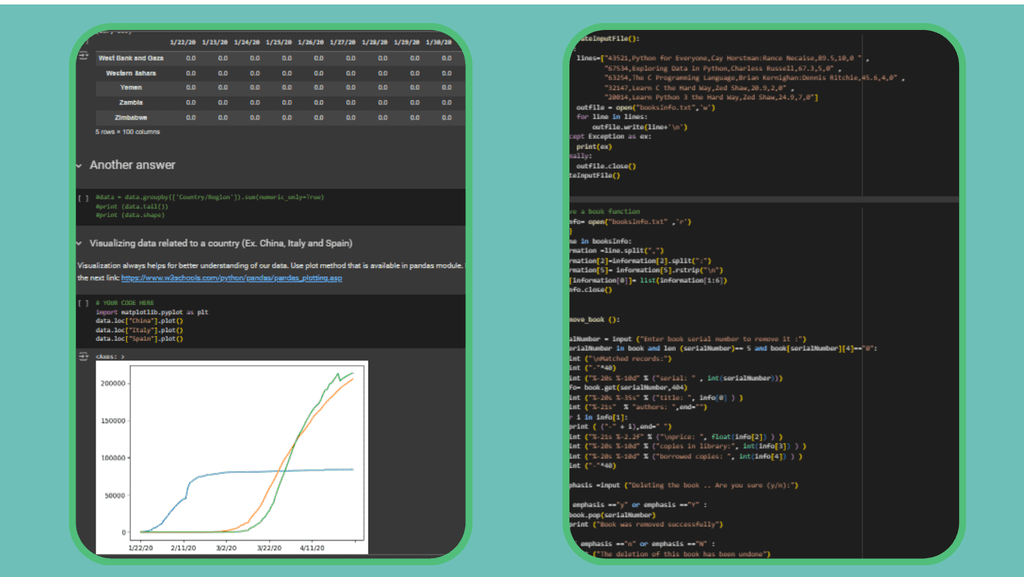Screen dimensions: 1024x577
Task: Click Yemen's 0.0 value under 1/24/20
Action: (255, 87)
